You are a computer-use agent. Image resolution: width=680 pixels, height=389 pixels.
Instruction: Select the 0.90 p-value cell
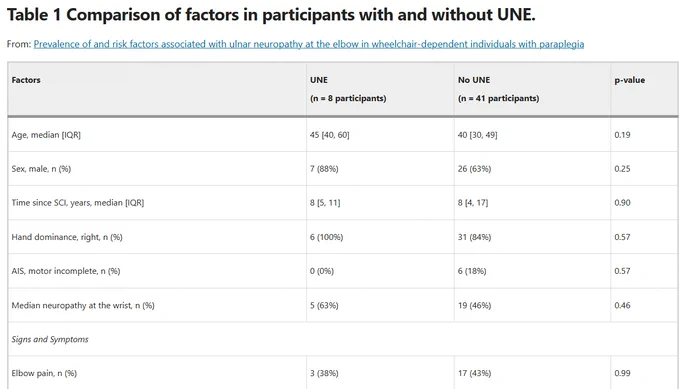tap(622, 203)
